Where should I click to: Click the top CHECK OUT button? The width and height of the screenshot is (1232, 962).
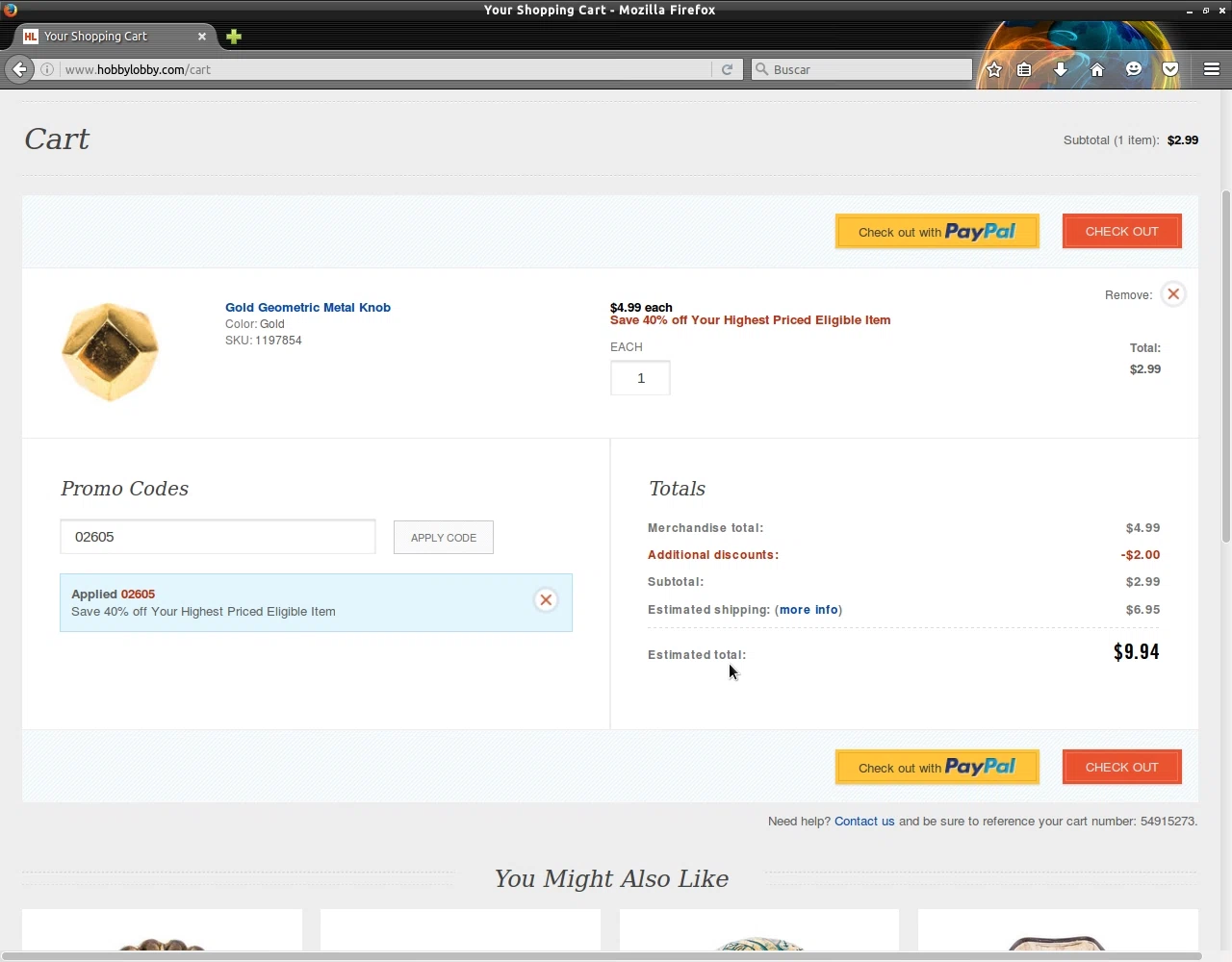1122,232
